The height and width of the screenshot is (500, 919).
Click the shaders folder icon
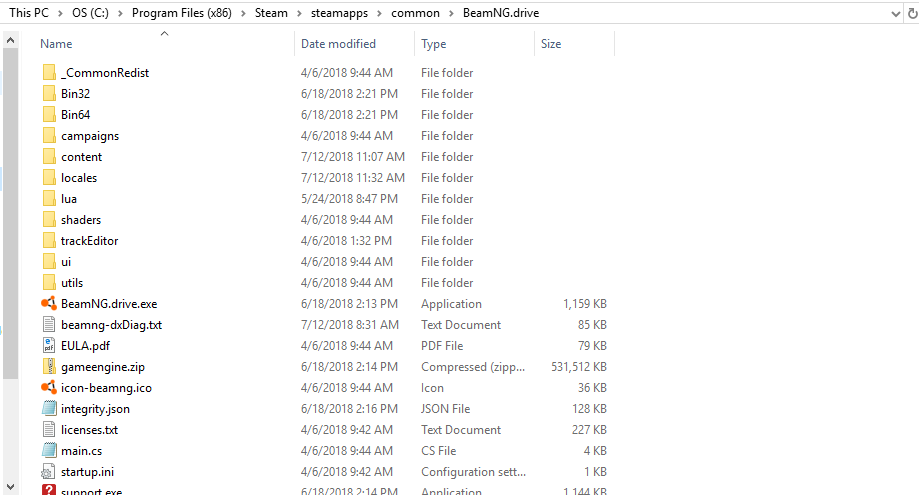[x=49, y=220]
